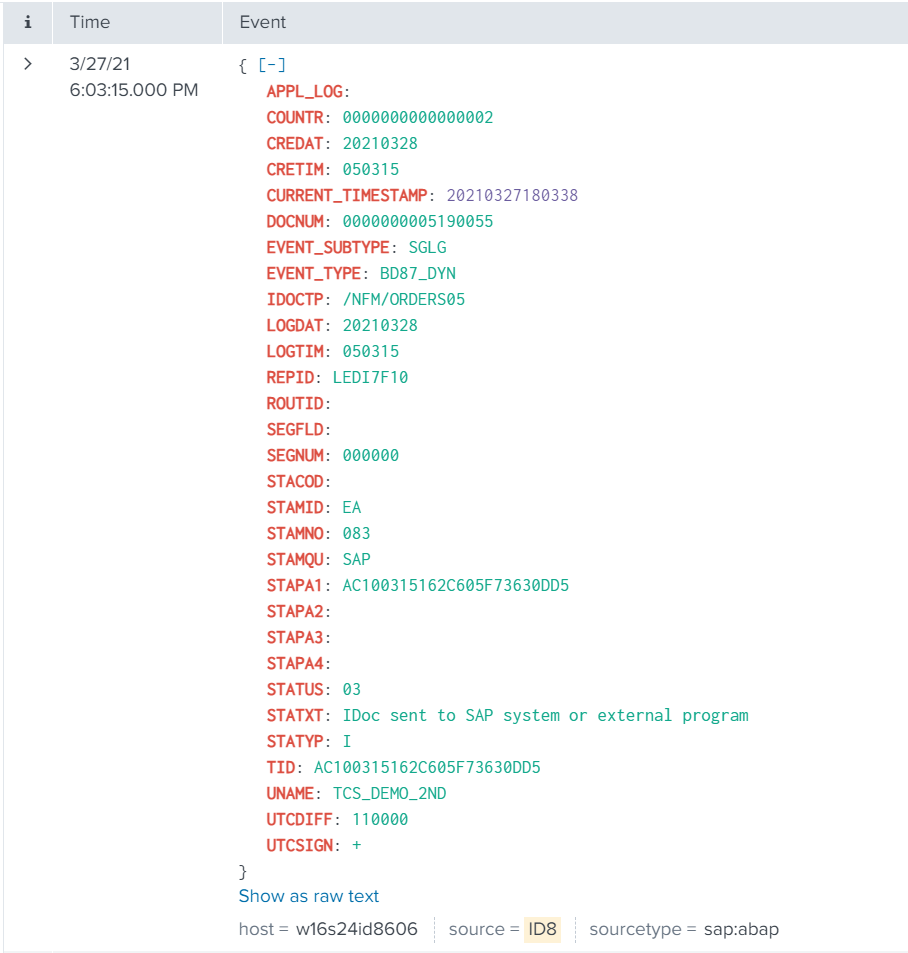Click the REPID value LEDI7F10

(x=370, y=377)
